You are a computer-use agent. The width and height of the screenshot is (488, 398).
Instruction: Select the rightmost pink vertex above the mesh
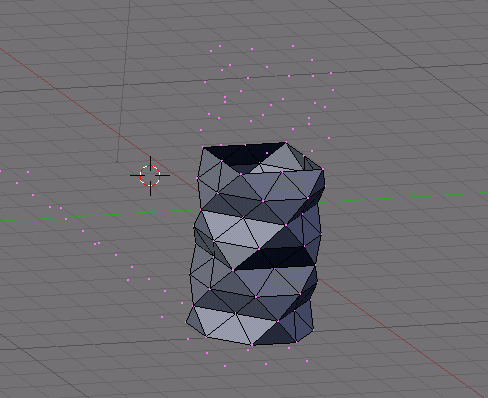pos(333,90)
